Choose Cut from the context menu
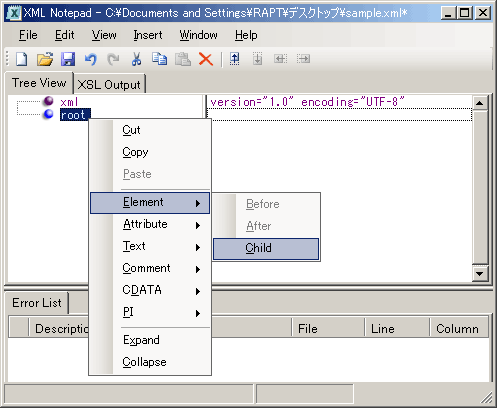497x408 pixels. pos(150,130)
